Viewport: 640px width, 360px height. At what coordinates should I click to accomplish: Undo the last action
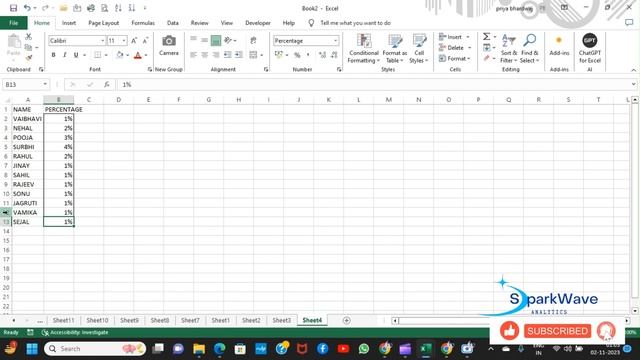coord(27,8)
